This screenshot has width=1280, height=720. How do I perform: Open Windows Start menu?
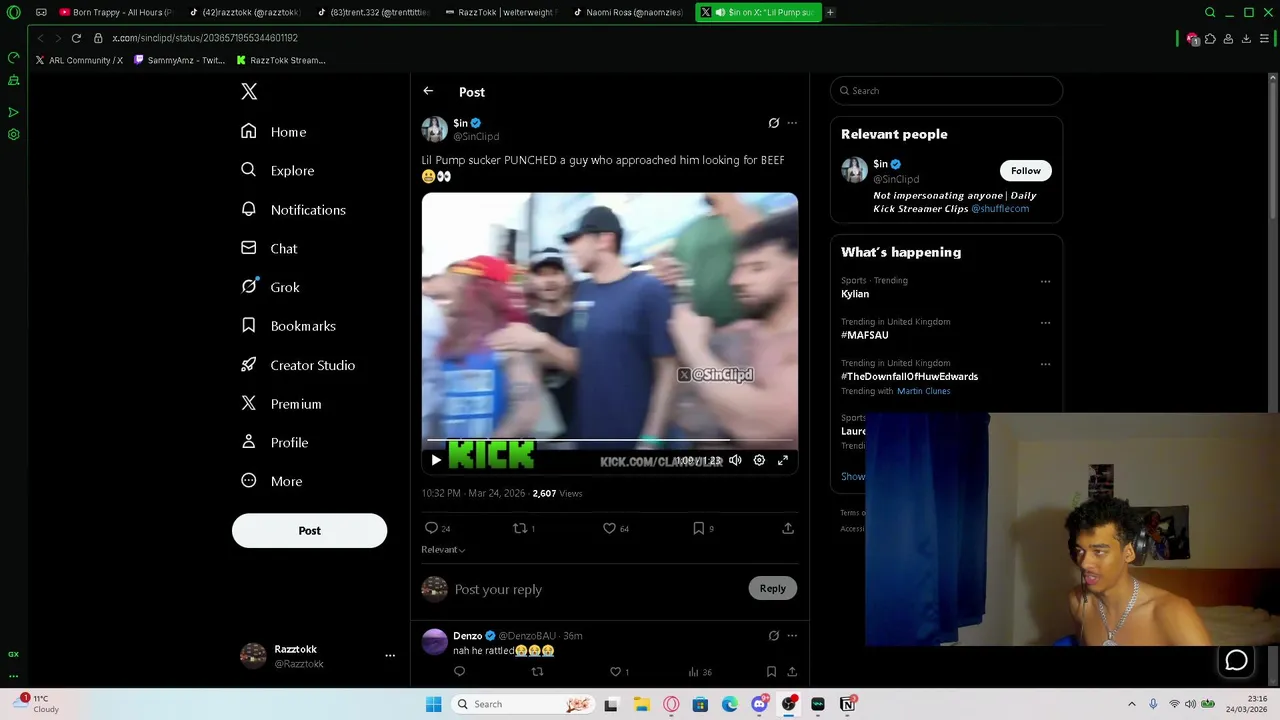click(434, 704)
